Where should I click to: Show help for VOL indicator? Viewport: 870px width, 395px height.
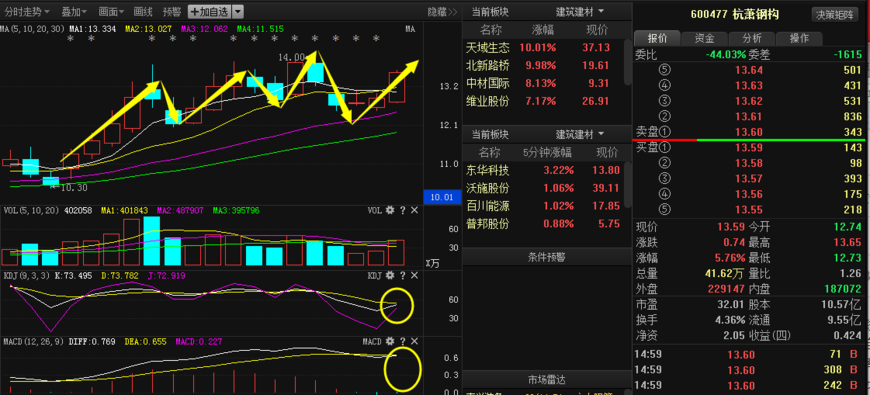pyautogui.click(x=403, y=210)
